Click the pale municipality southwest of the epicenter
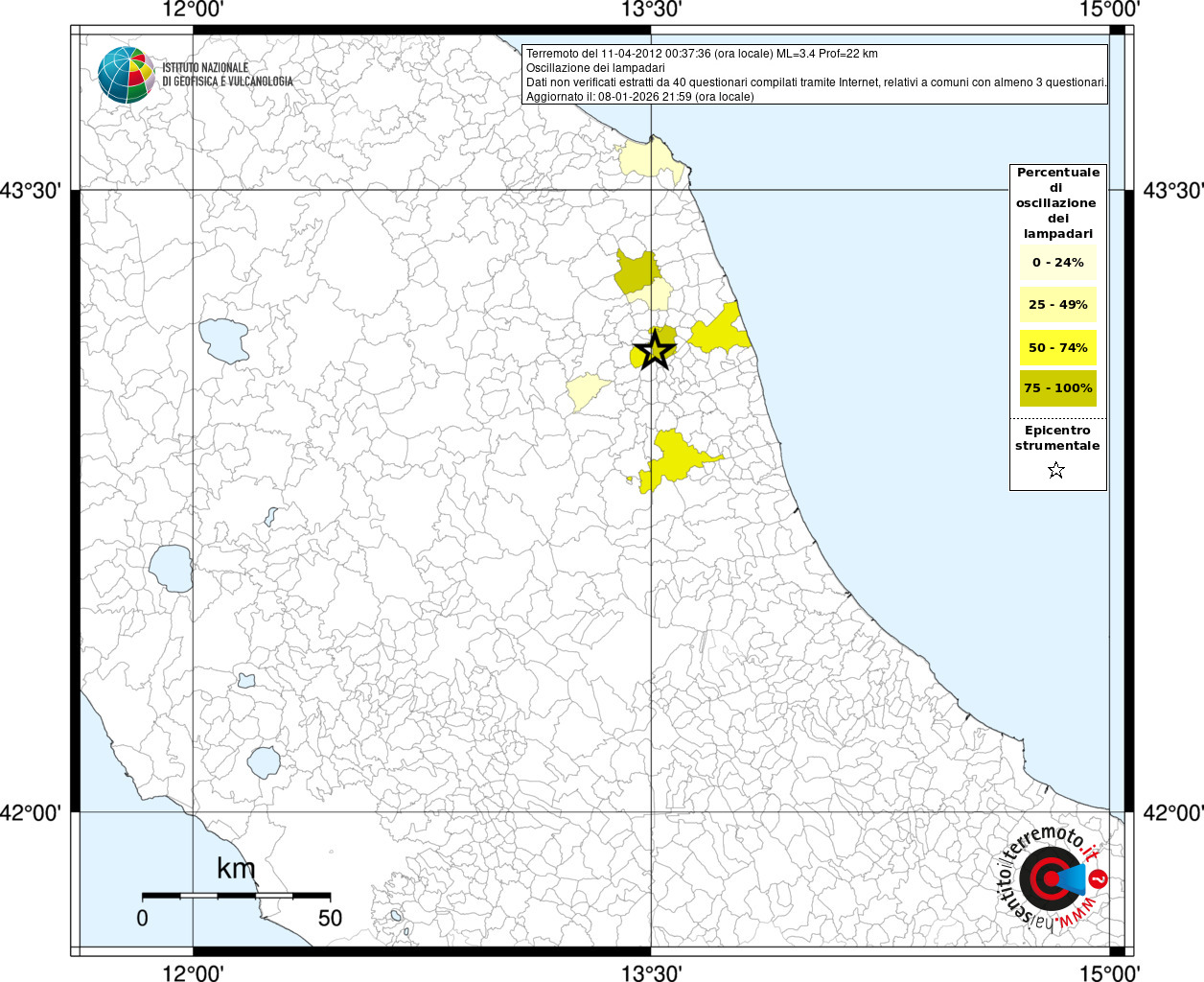Screen dimensions: 1204x982 586,390
